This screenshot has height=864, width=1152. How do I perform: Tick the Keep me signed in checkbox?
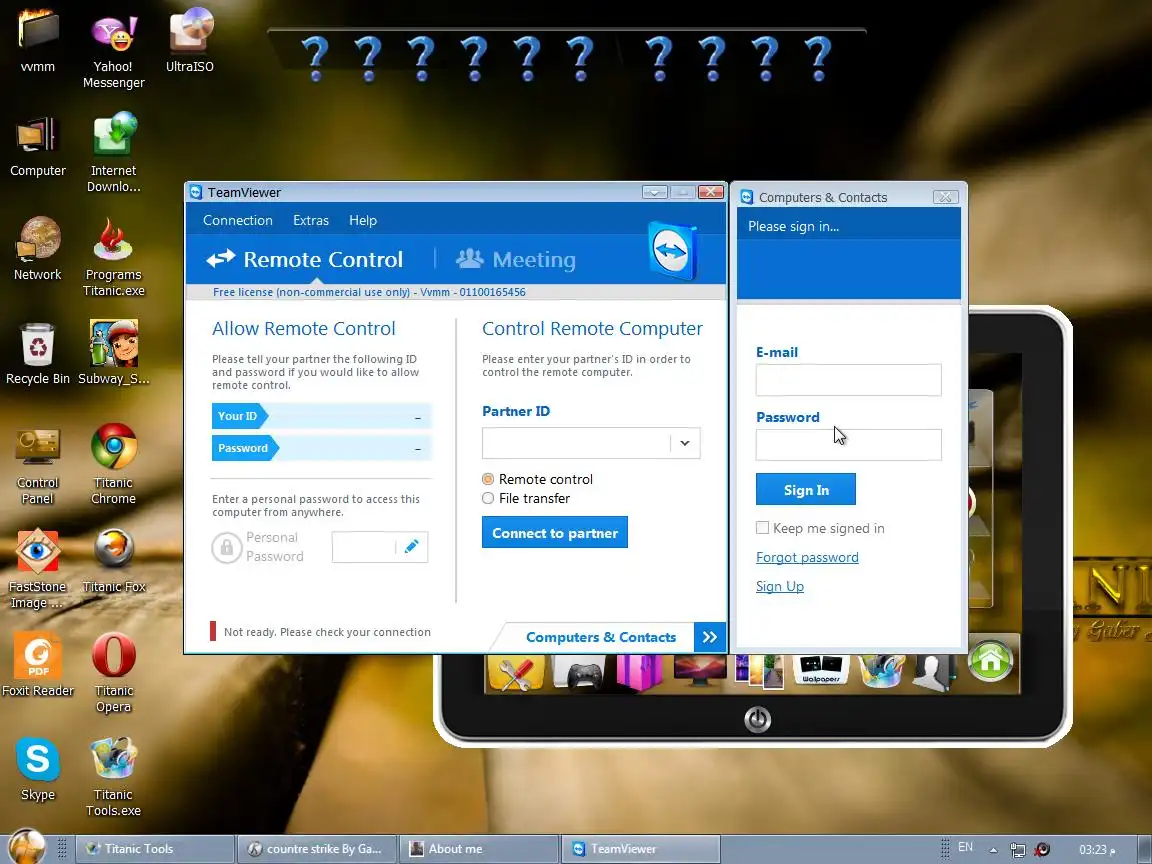coord(763,528)
